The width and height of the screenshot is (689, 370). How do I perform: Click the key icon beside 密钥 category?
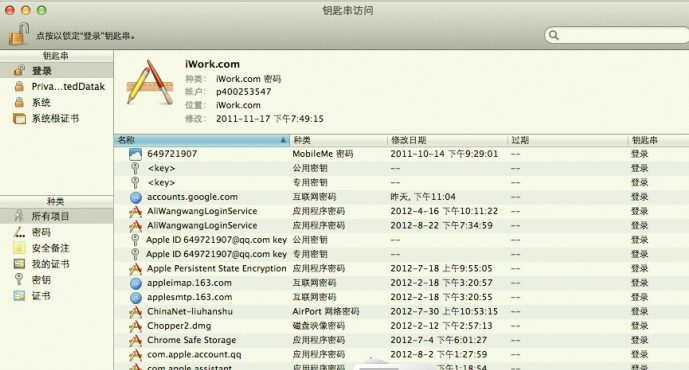coord(18,279)
